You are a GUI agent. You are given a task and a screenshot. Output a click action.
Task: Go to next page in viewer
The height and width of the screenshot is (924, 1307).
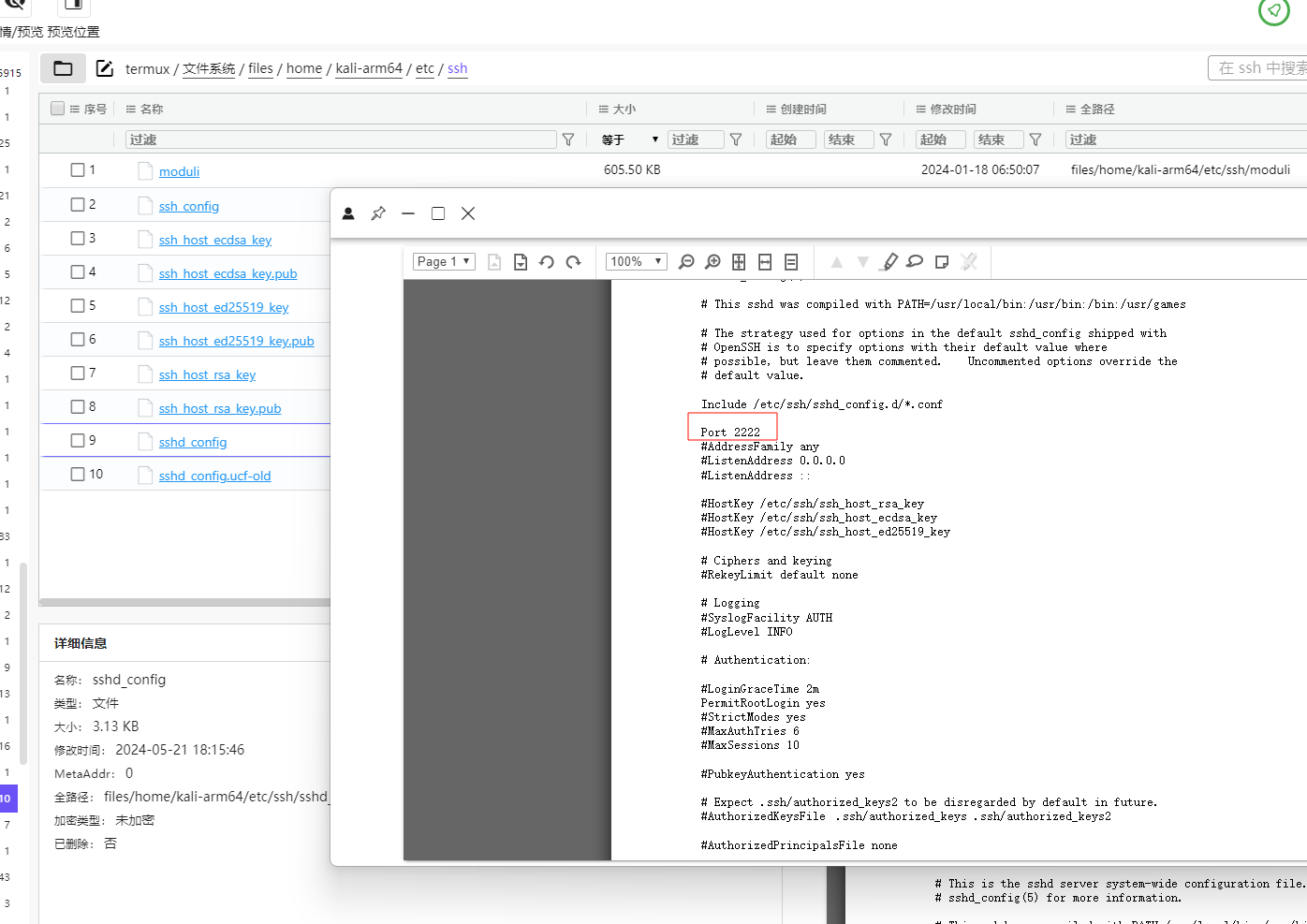pos(521,262)
